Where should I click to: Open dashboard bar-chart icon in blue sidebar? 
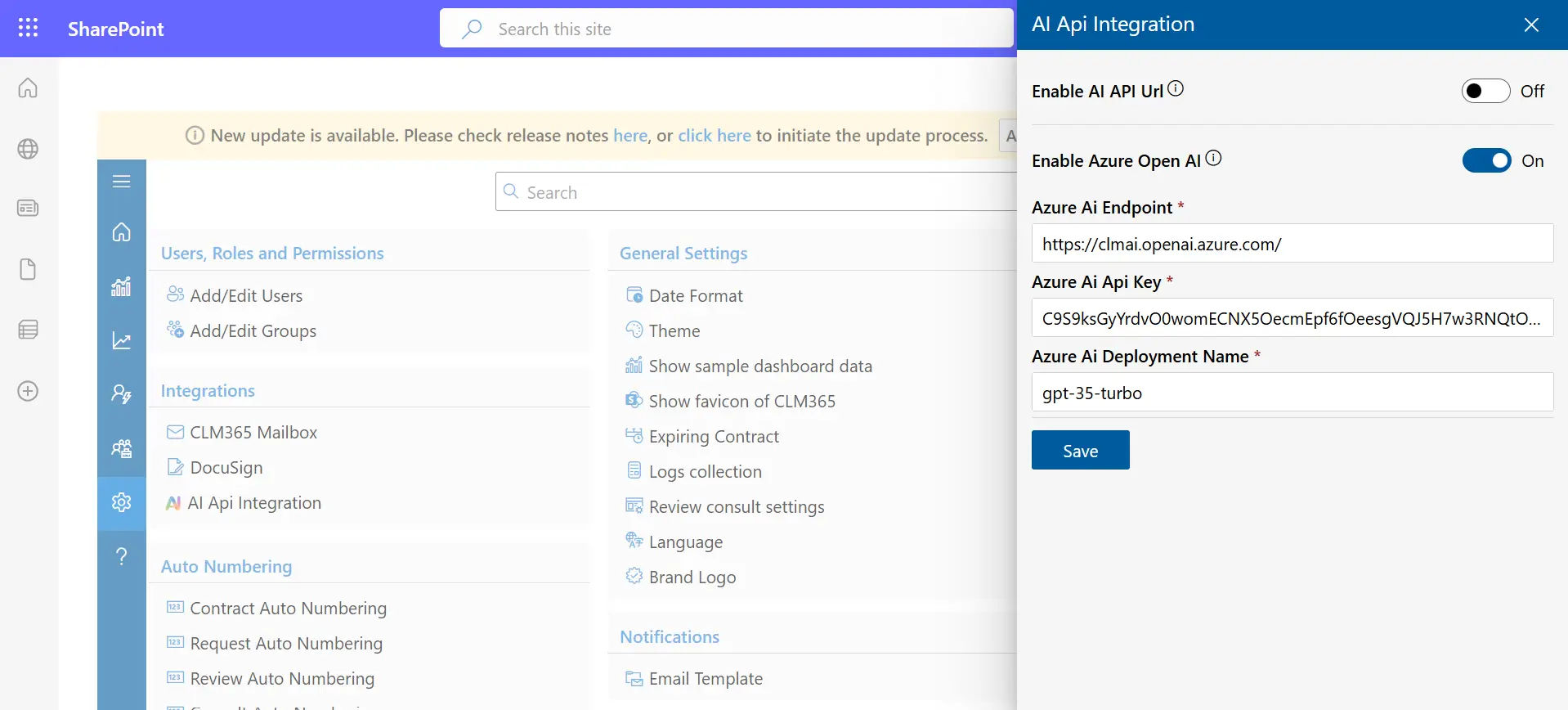click(x=122, y=286)
